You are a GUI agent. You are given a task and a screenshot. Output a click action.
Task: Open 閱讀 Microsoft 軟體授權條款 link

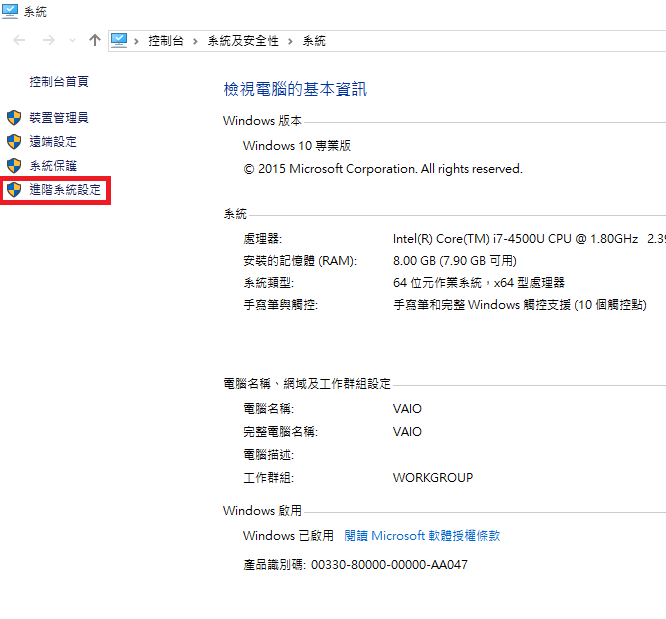coord(422,535)
